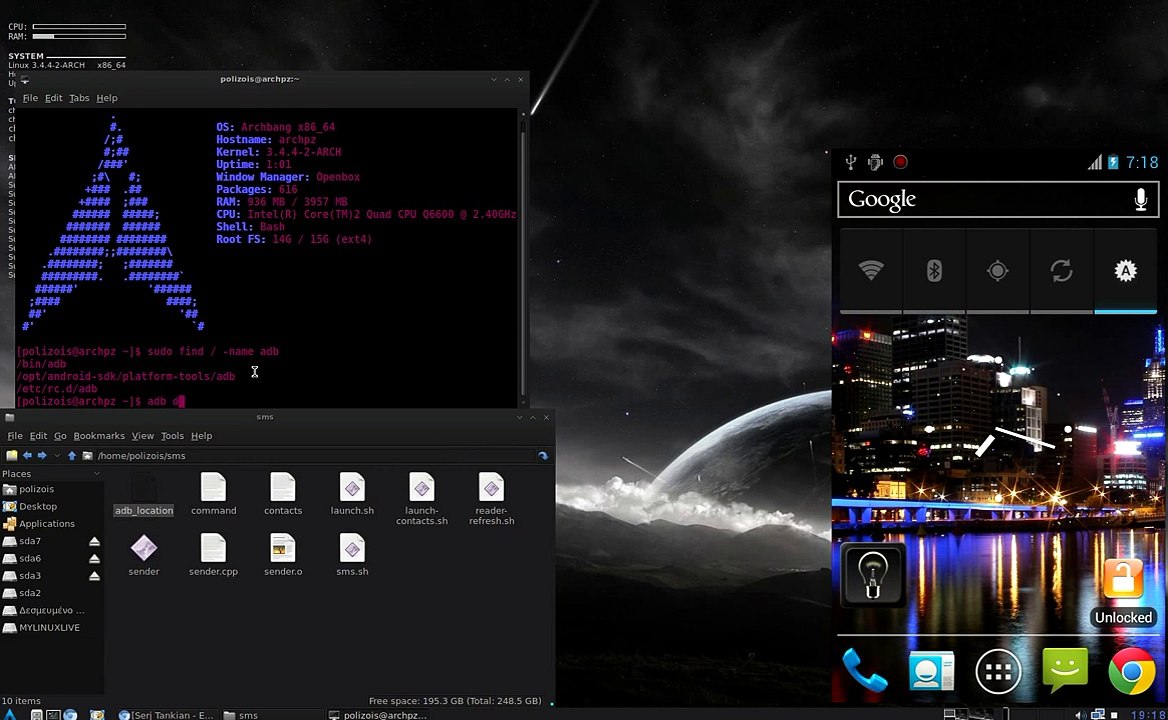Toggle Wi-Fi in the Android power widget
1168x720 pixels.
[x=871, y=270]
